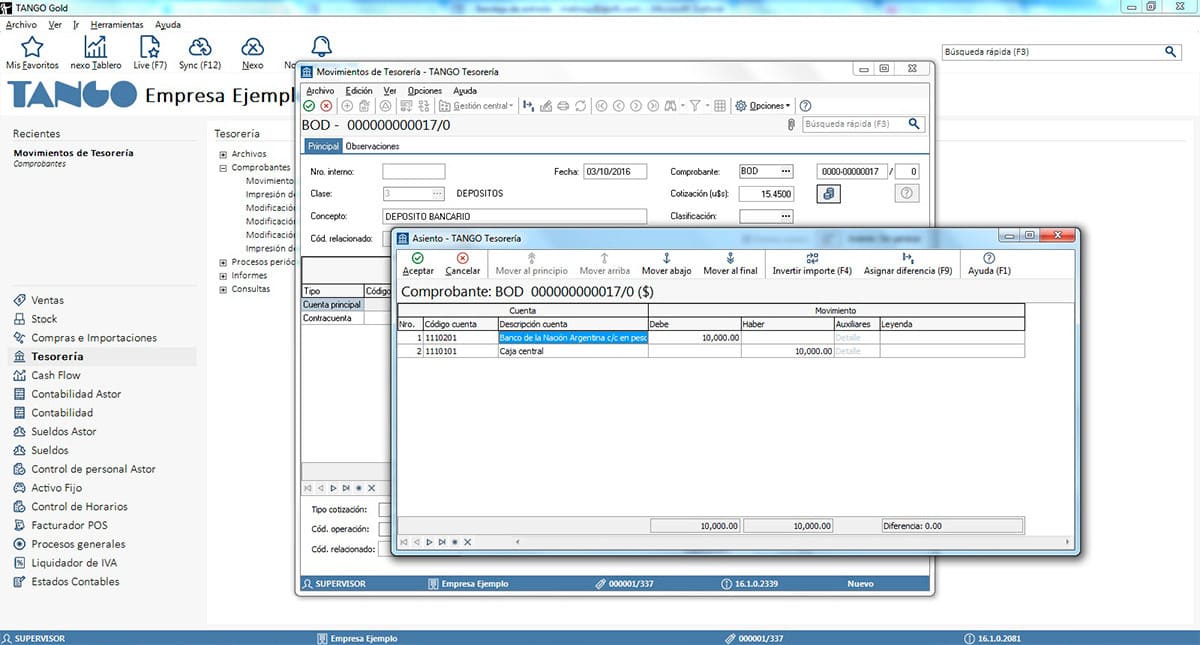Click the Concepto field DEPOSITO BANCARIO

tap(516, 216)
